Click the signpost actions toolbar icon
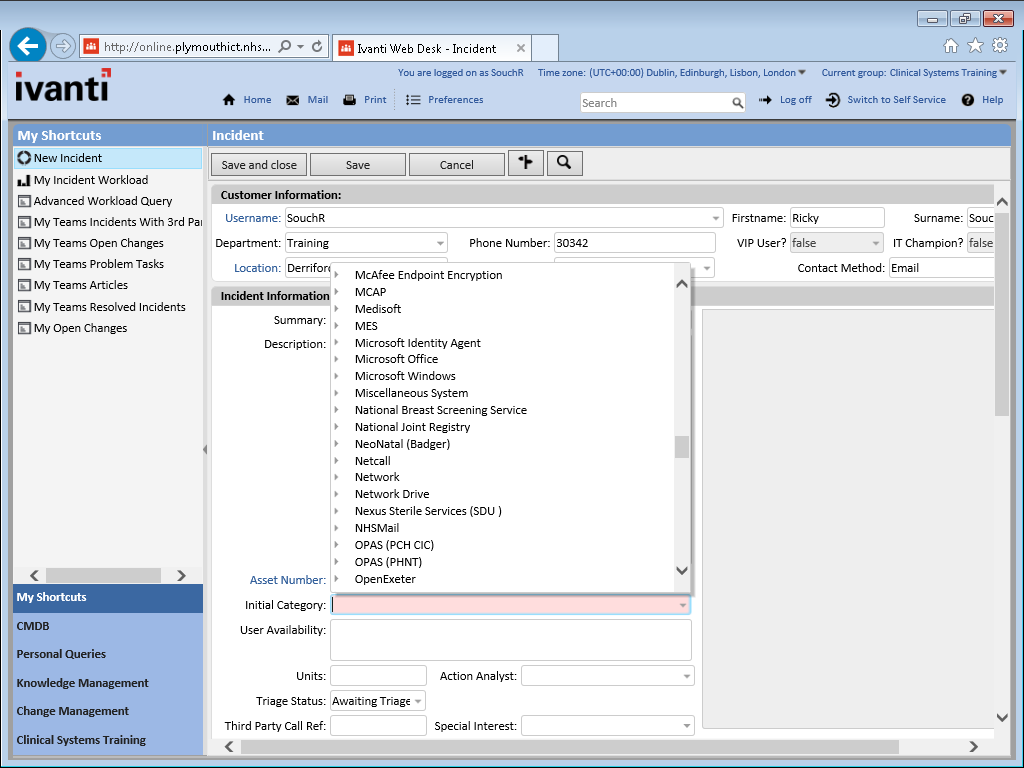This screenshot has height=768, width=1024. tap(526, 163)
